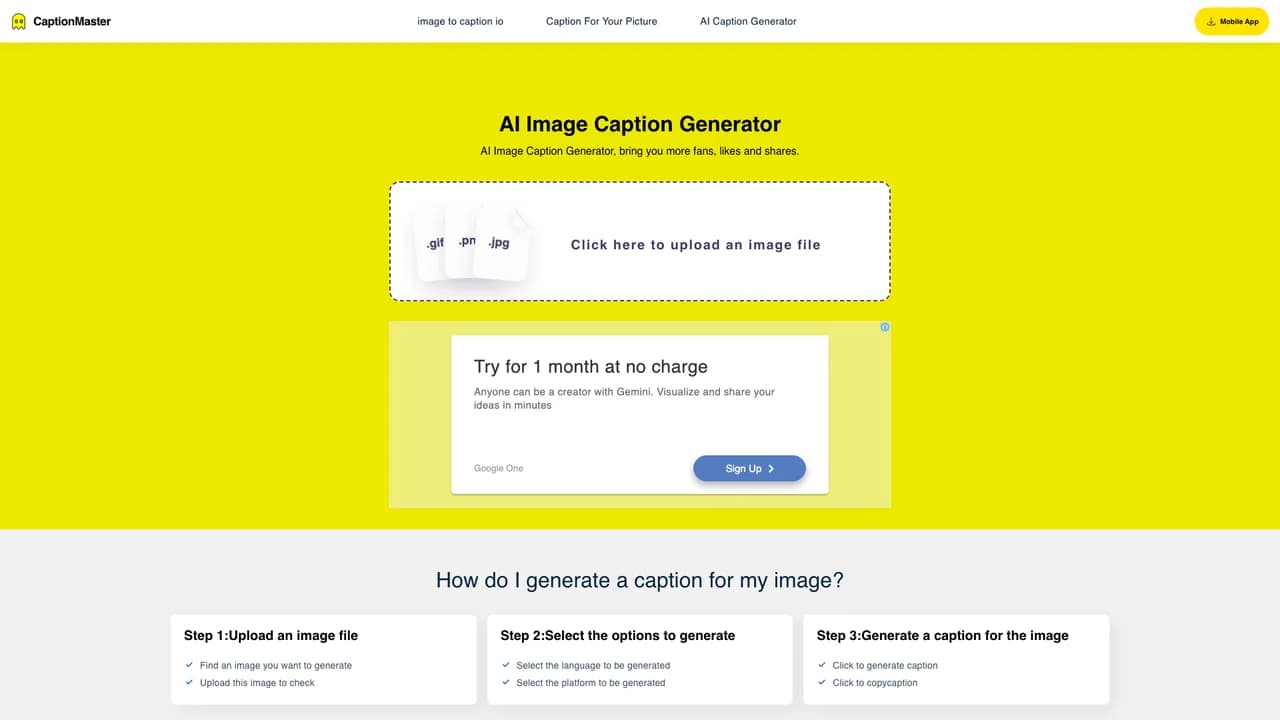
Task: Click the 'AI Image Caption Generator' heading
Action: click(640, 124)
